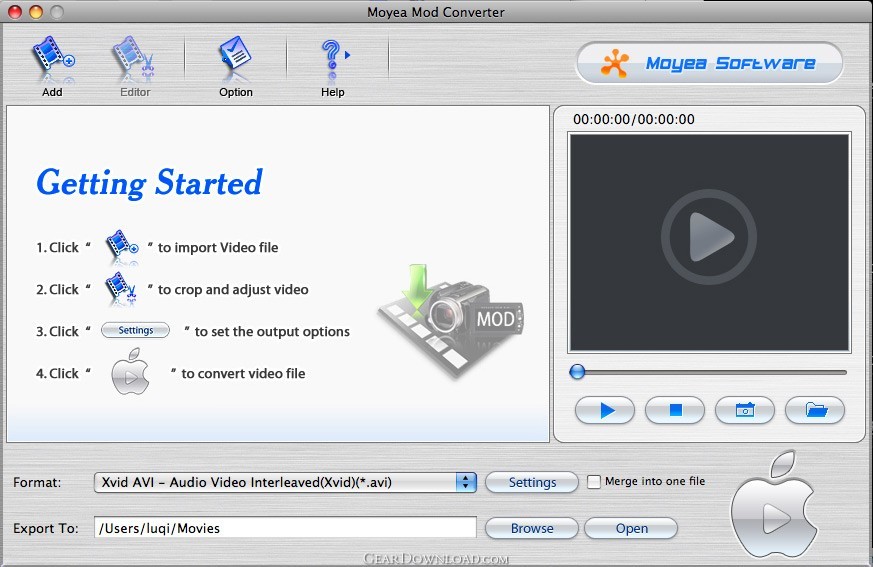Click the Moyea Software logo banner
Viewport: 873px width, 567px height.
point(709,63)
